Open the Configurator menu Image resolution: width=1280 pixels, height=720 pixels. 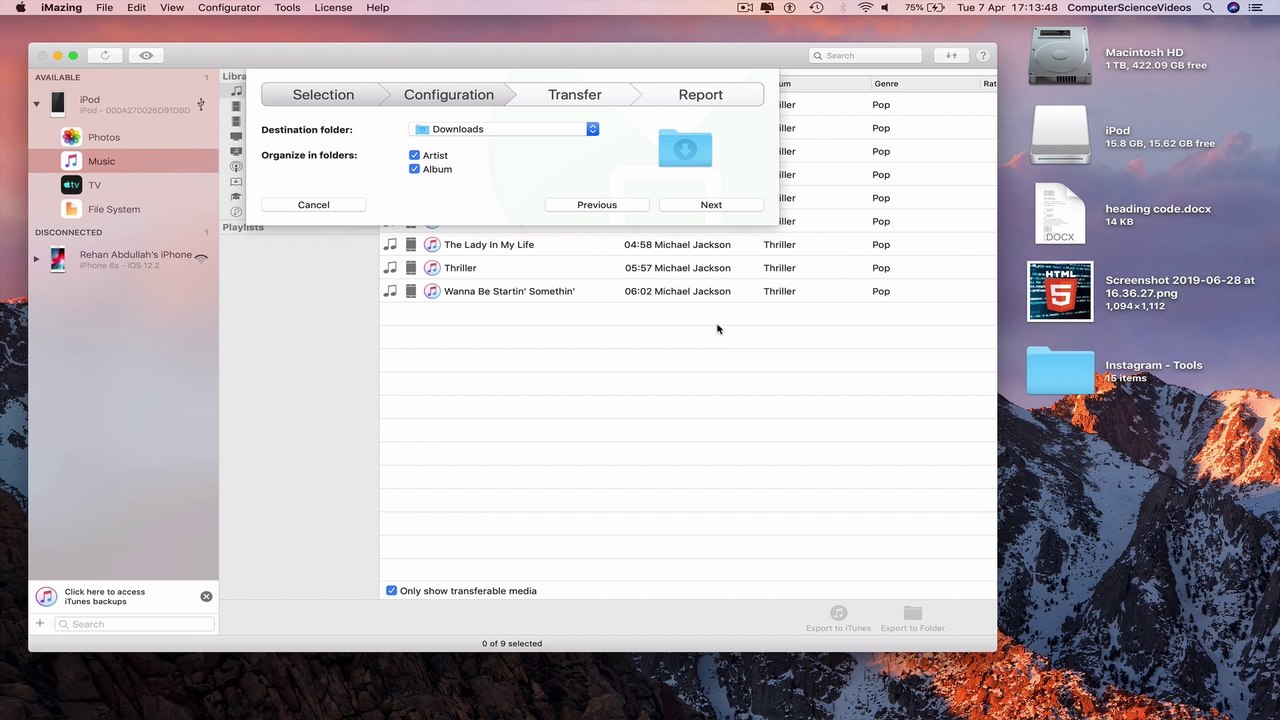(229, 7)
